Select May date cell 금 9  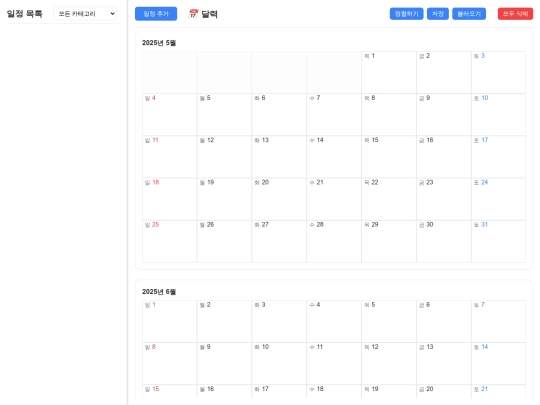[444, 115]
